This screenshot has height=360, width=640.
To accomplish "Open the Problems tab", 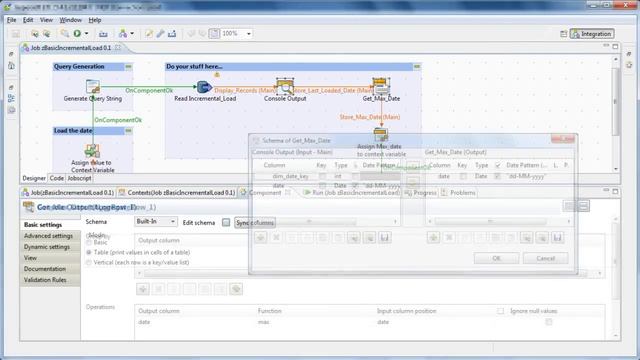I will point(459,192).
